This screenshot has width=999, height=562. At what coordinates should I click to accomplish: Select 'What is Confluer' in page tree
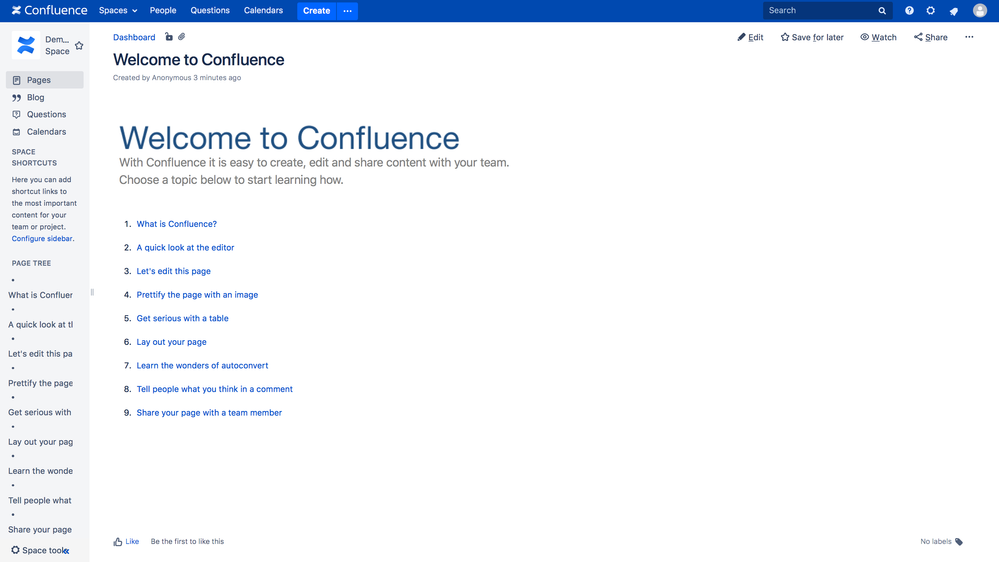coord(40,295)
